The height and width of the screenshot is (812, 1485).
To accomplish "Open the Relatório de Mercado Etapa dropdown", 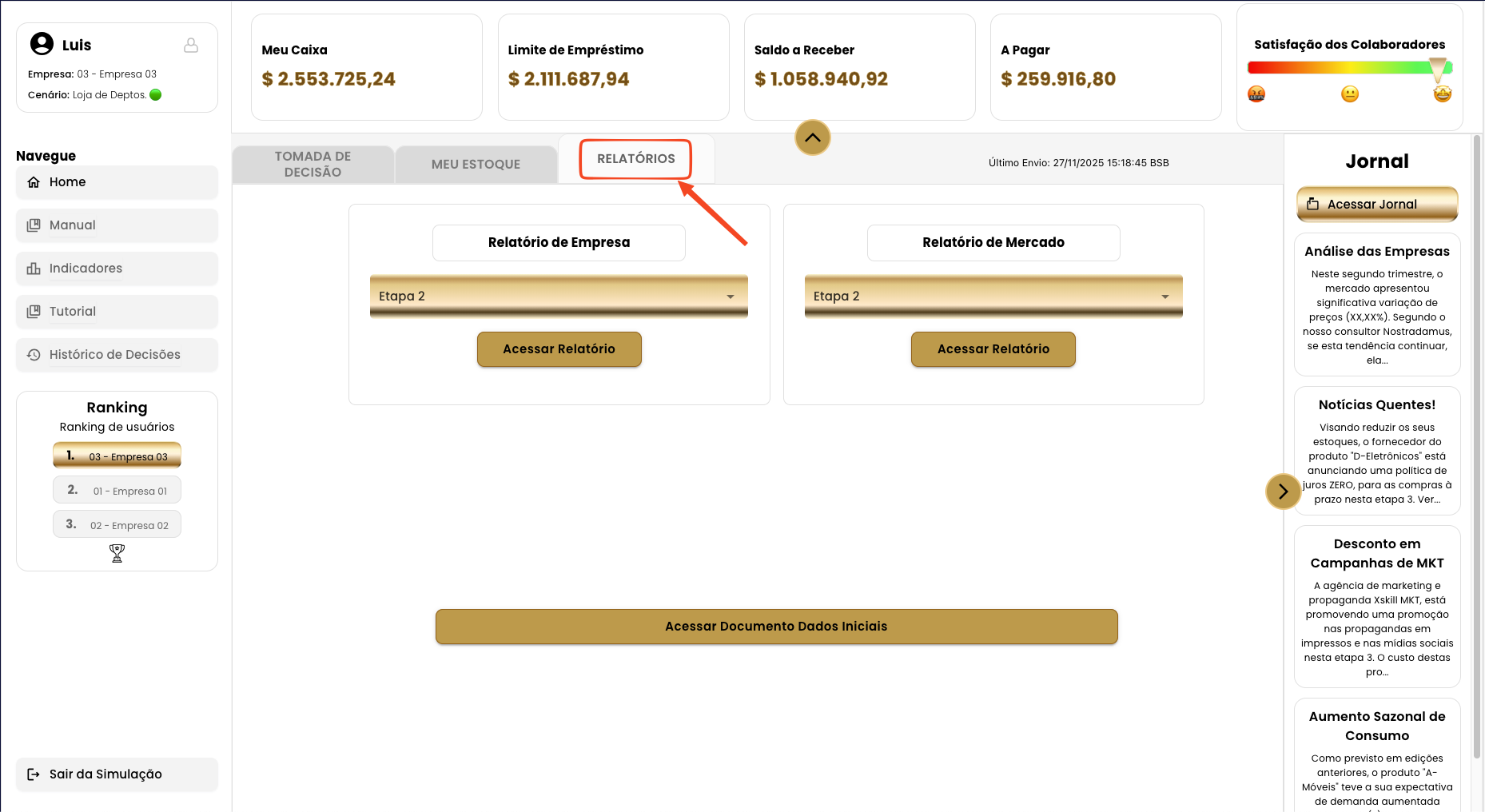I will (x=993, y=296).
